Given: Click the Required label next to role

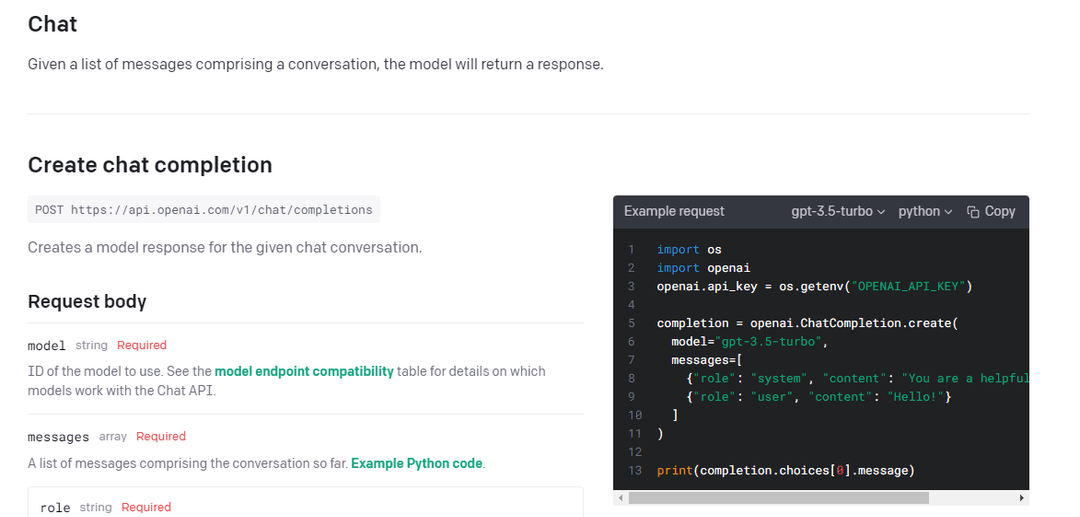Looking at the screenshot, I should (x=146, y=507).
